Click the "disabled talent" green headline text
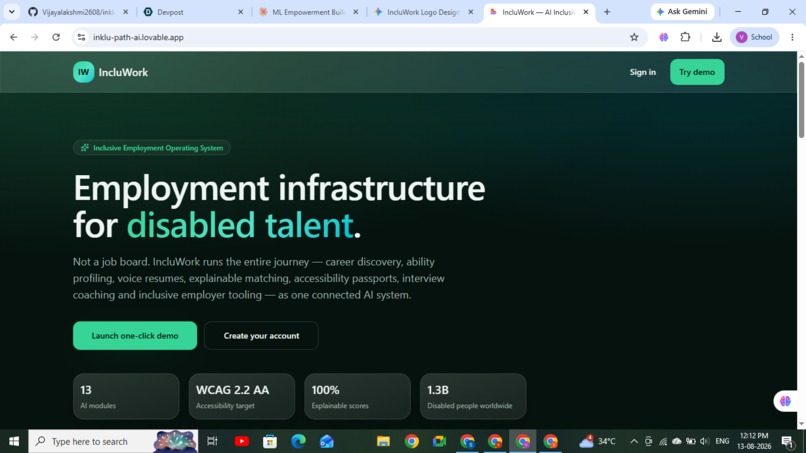The height and width of the screenshot is (453, 806). point(240,225)
